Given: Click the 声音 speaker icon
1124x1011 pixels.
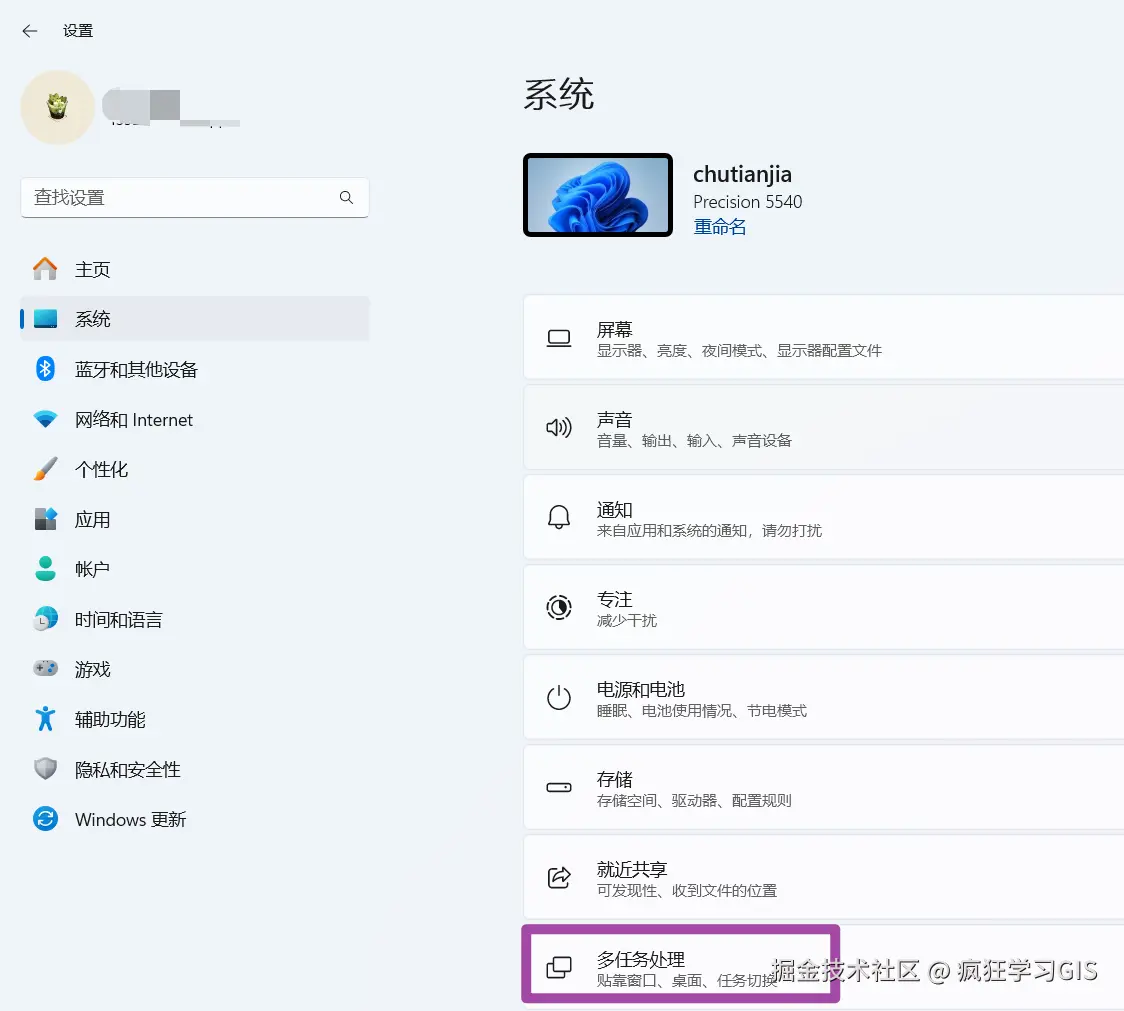Looking at the screenshot, I should [559, 428].
